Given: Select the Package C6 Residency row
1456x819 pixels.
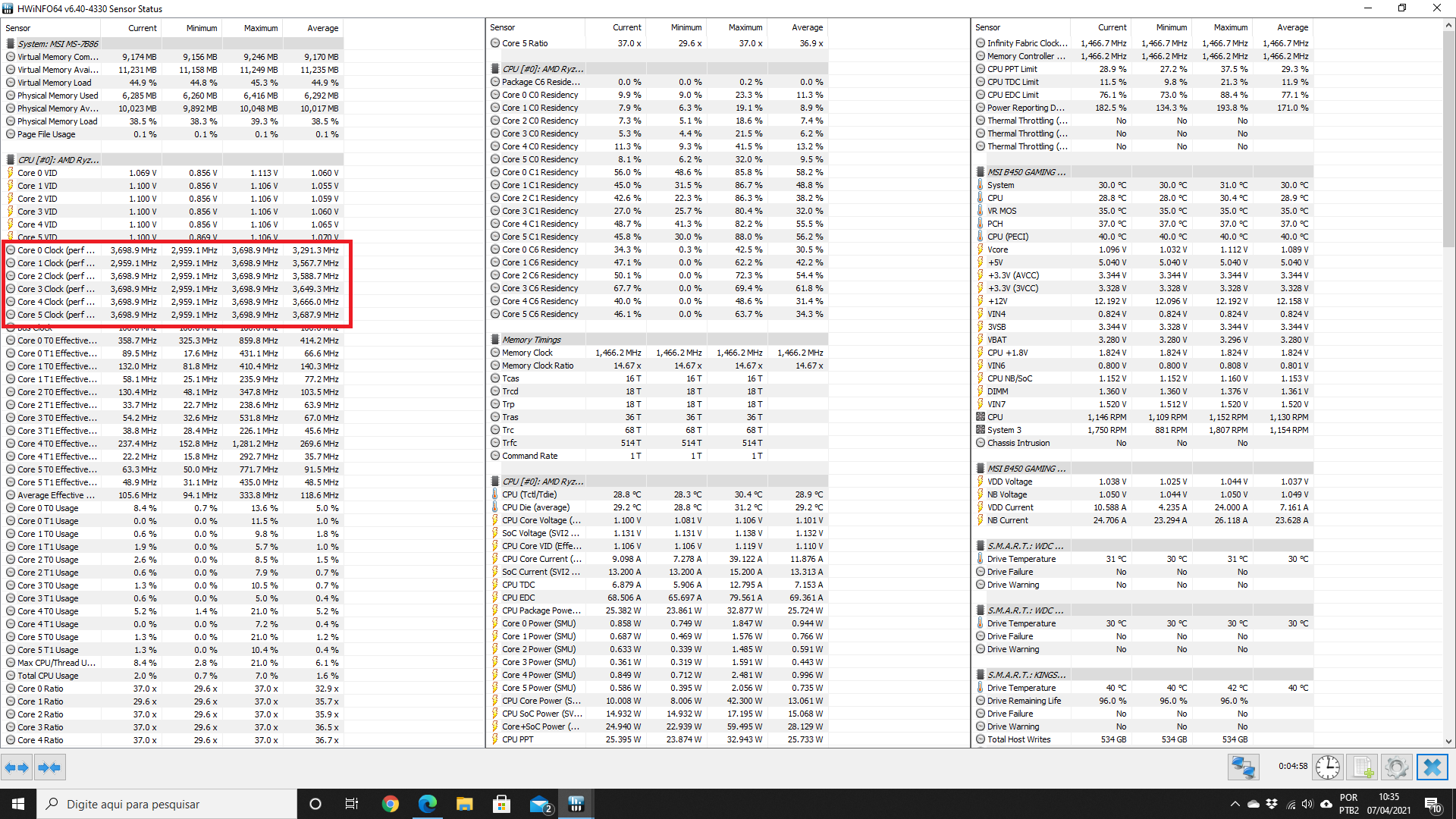Looking at the screenshot, I should click(657, 82).
